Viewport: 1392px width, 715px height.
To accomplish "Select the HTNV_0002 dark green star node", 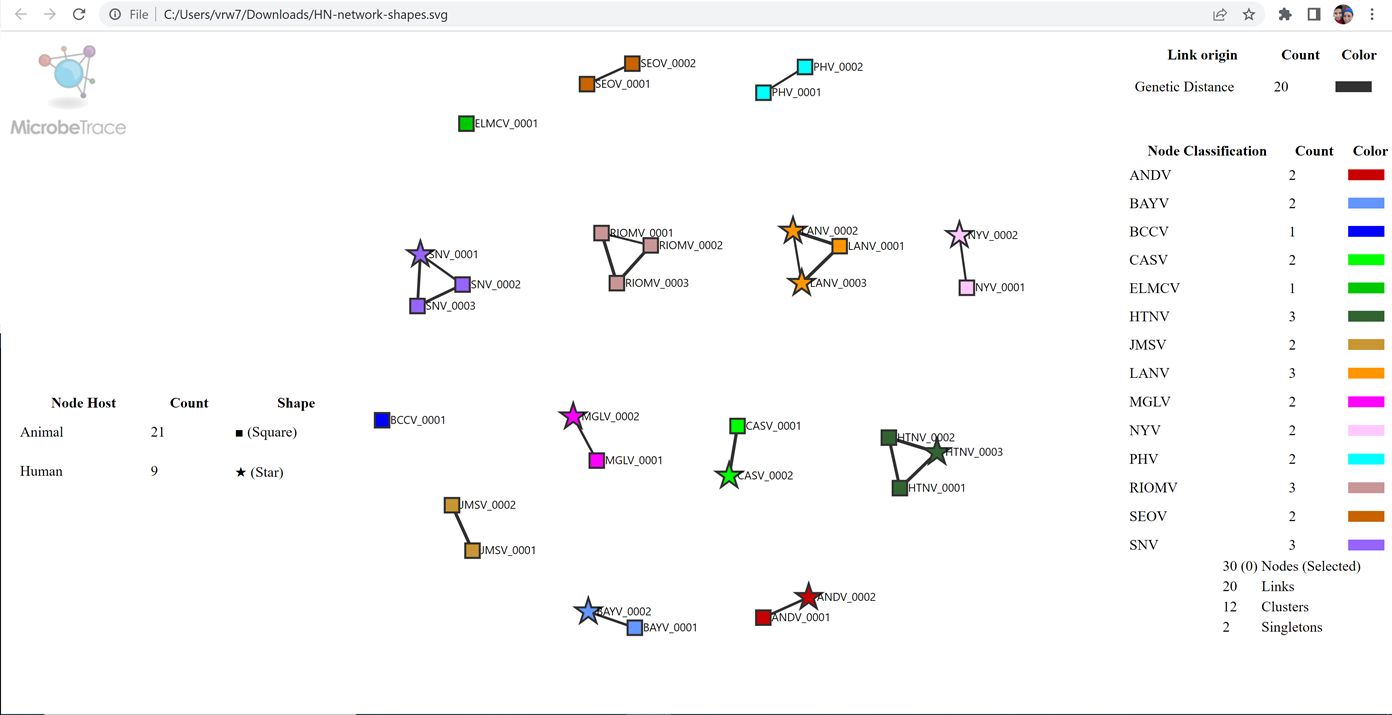I will click(935, 452).
